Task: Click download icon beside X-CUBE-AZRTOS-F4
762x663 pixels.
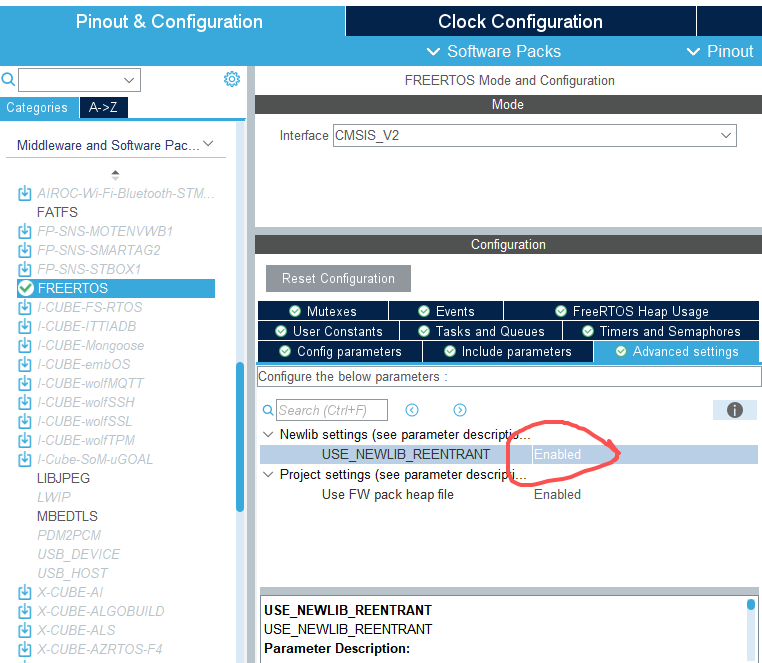Action: pyautogui.click(x=25, y=649)
